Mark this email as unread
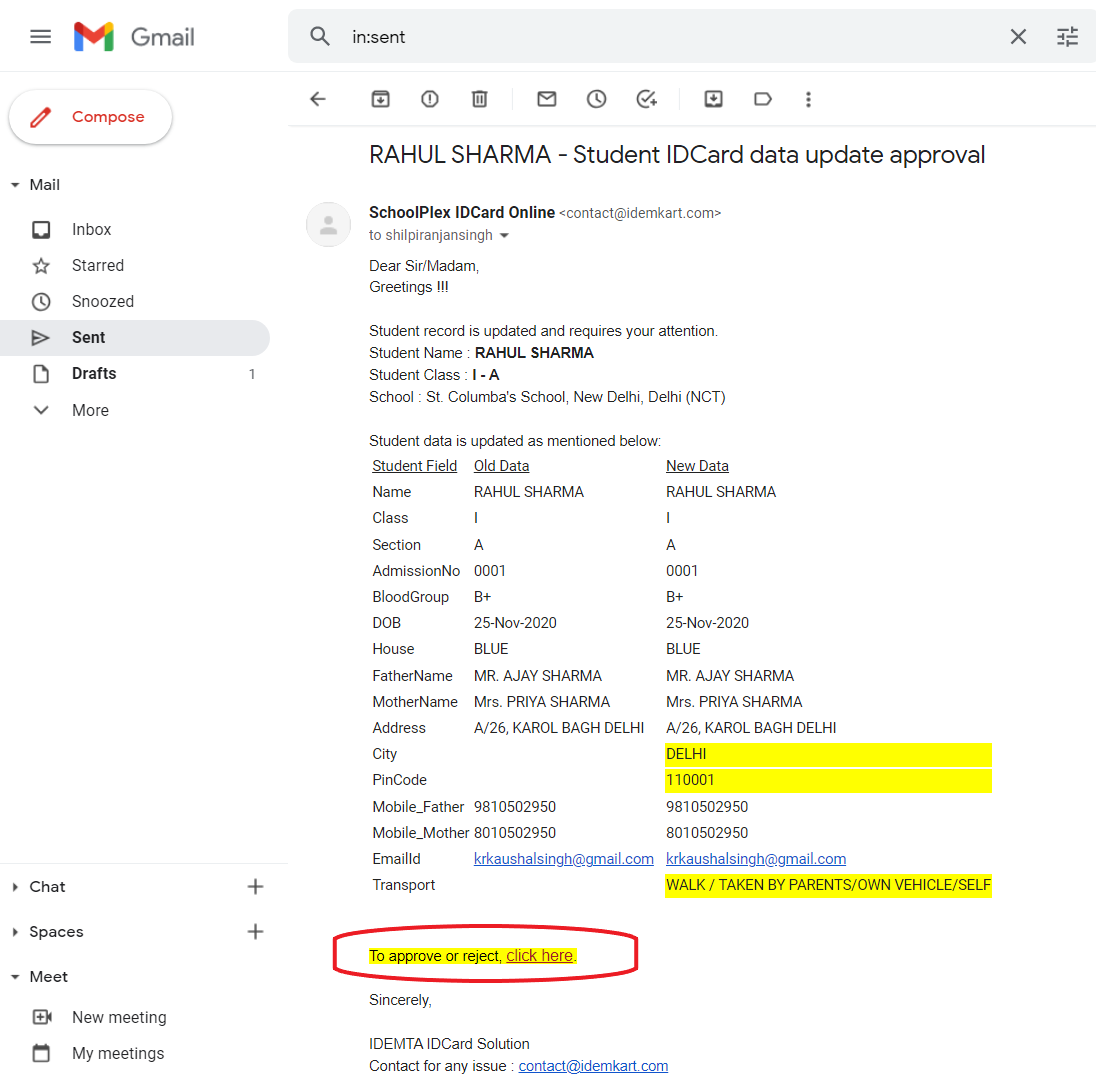The height and width of the screenshot is (1080, 1096). [x=546, y=99]
